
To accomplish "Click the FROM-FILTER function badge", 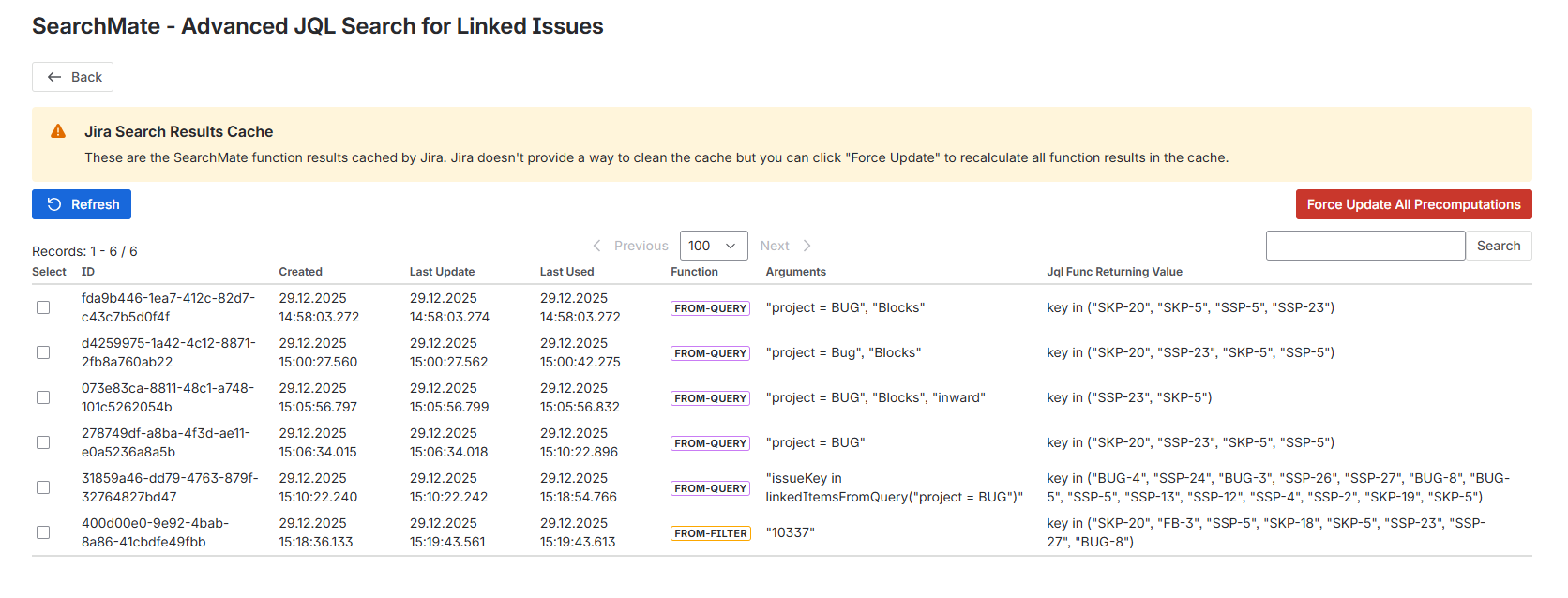I will 711,533.
